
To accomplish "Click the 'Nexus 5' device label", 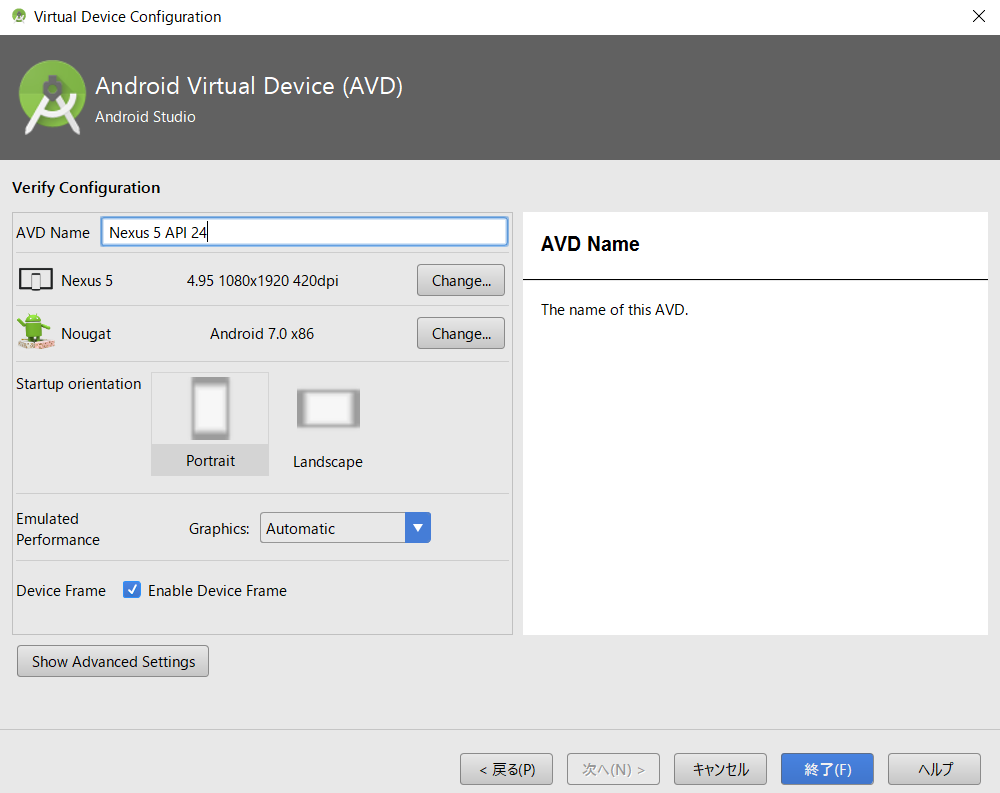I will [87, 281].
